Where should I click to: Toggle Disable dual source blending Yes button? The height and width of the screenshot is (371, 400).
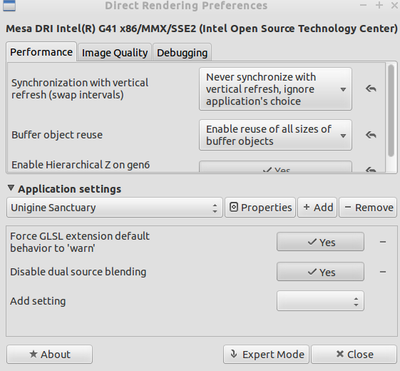point(320,272)
